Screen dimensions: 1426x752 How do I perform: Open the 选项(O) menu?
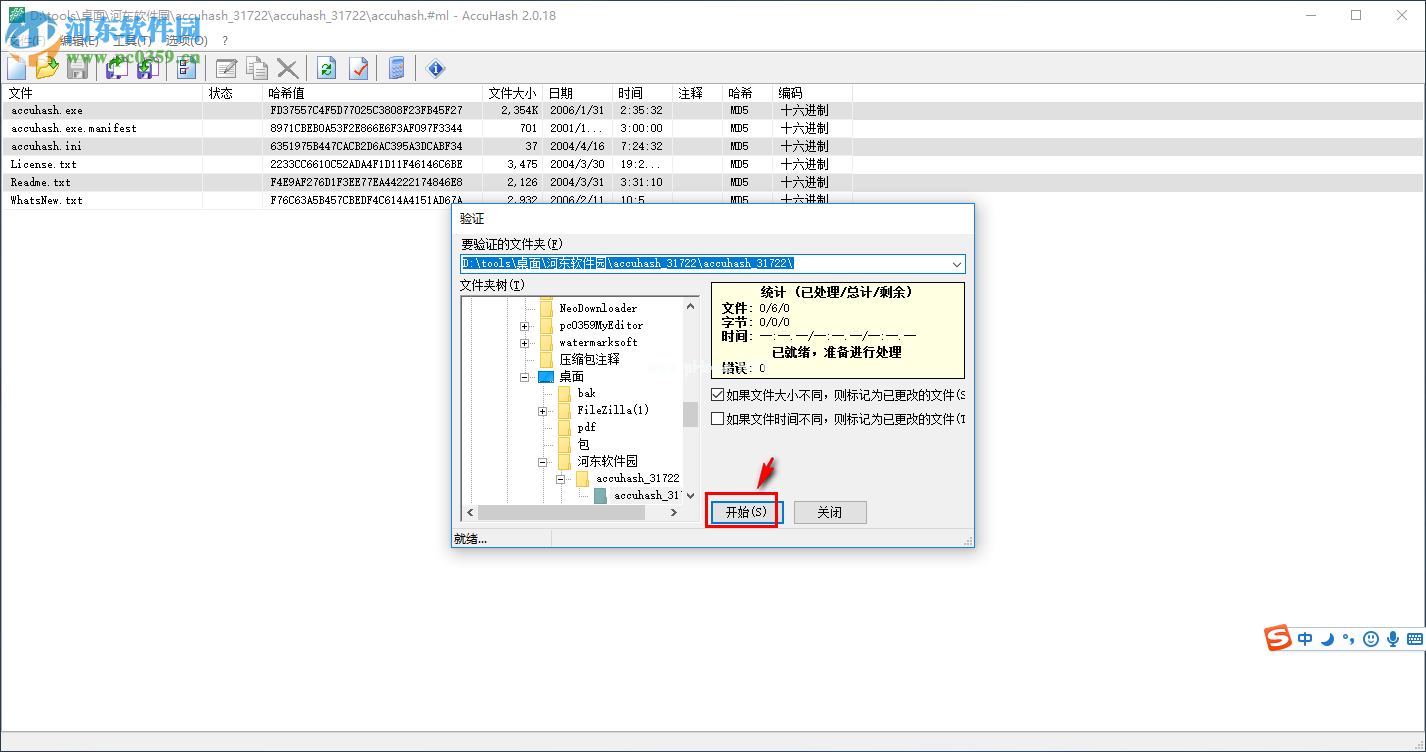click(187, 41)
